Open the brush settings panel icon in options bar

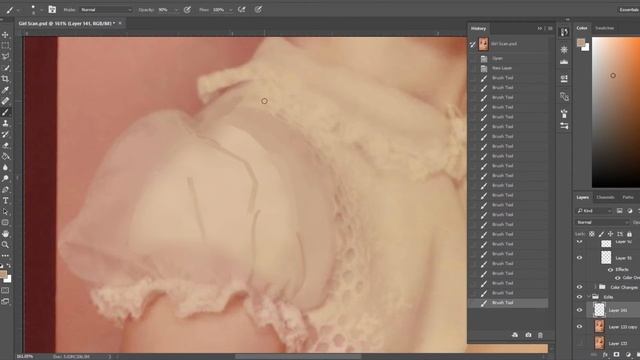click(x=52, y=9)
